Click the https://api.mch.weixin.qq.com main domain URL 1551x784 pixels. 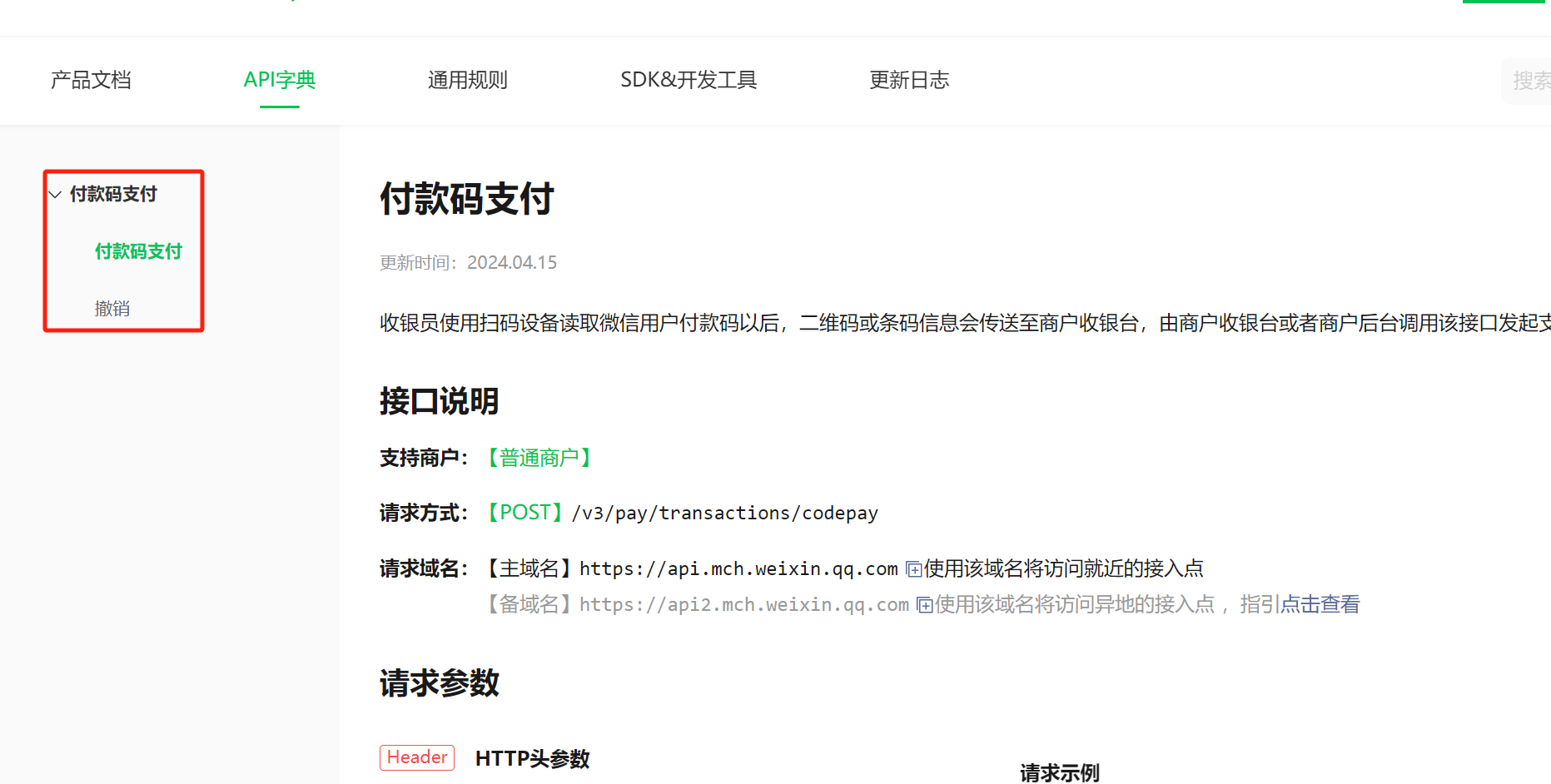(738, 569)
